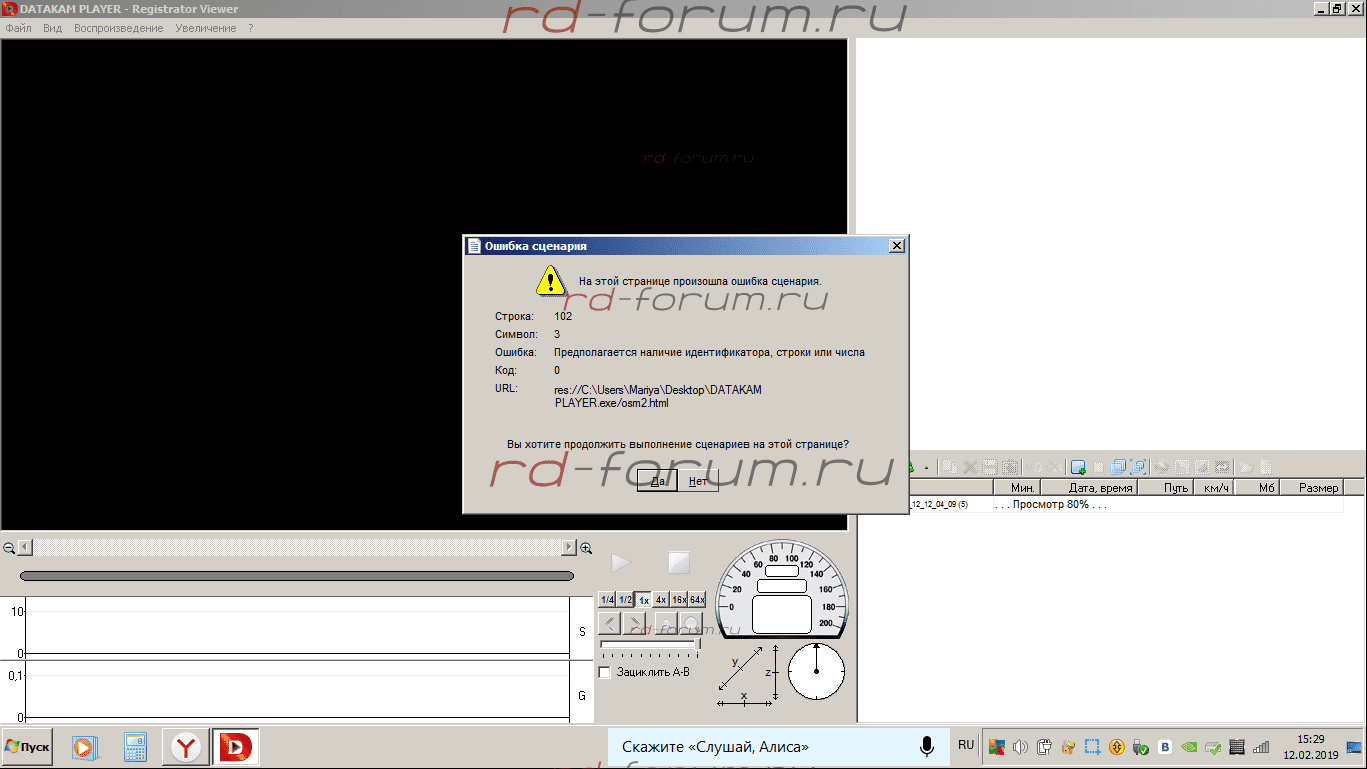Zoom in timeline with plus magnifier
This screenshot has width=1367, height=769.
tap(587, 548)
